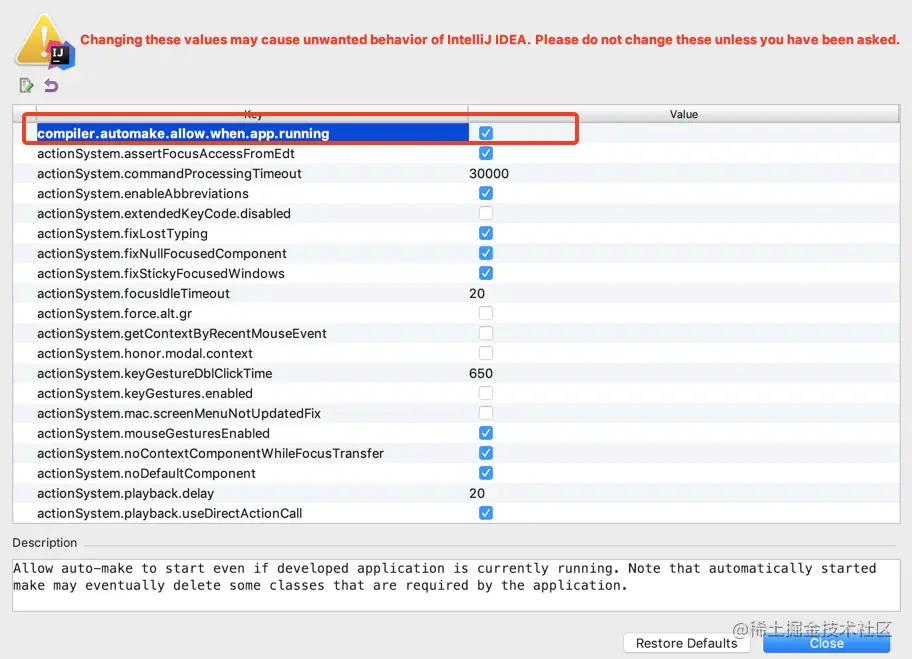Image resolution: width=912 pixels, height=659 pixels.
Task: Select the actionSystem.keyGestures.enabled key
Action: point(145,393)
